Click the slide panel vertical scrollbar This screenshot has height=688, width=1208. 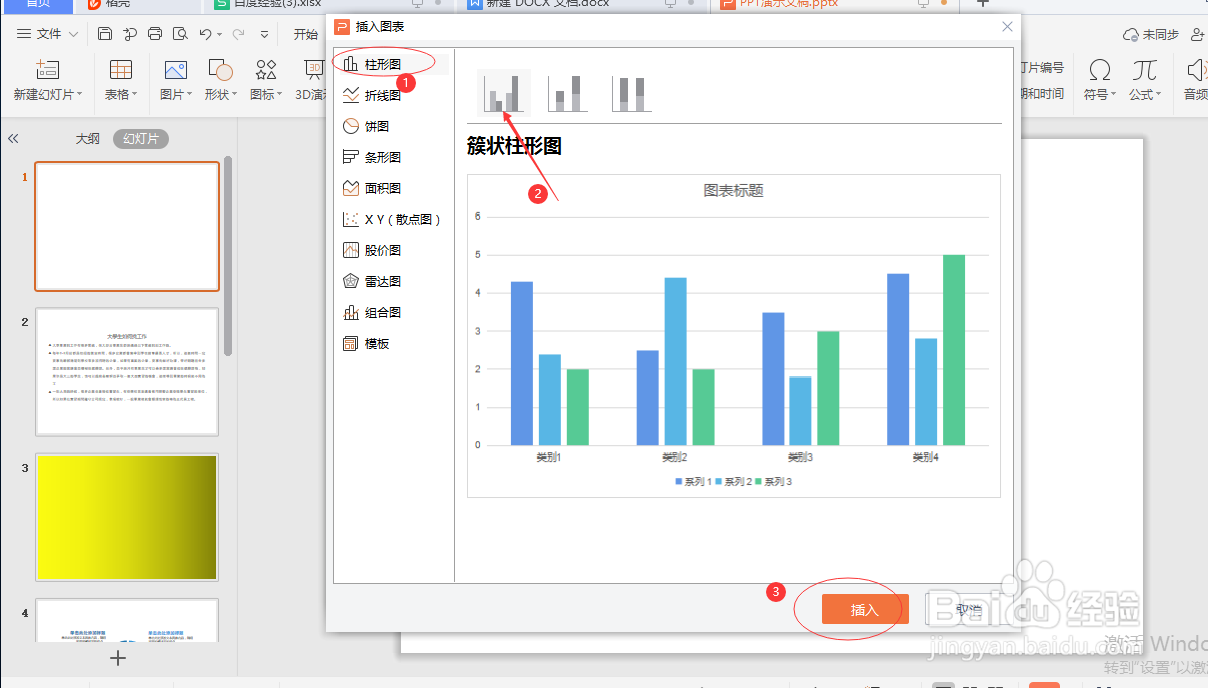point(228,255)
